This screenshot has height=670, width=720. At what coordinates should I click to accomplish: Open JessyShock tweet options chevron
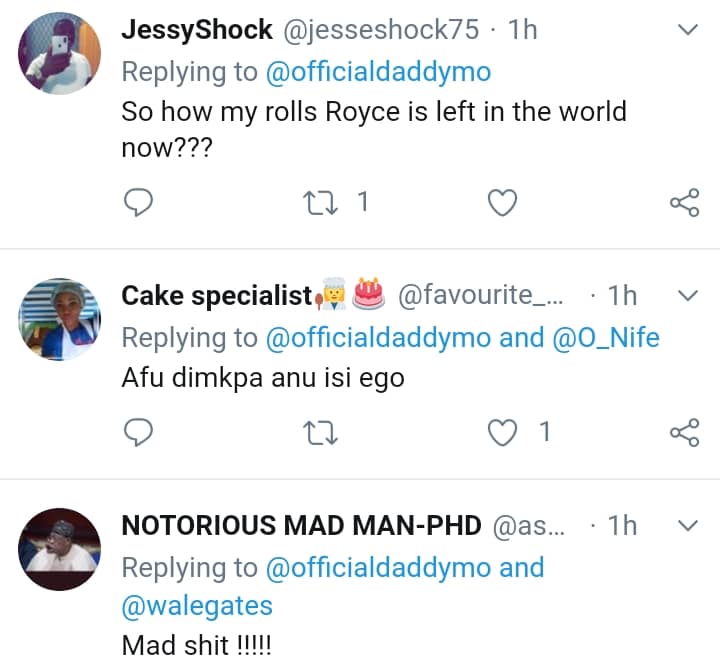click(x=687, y=31)
